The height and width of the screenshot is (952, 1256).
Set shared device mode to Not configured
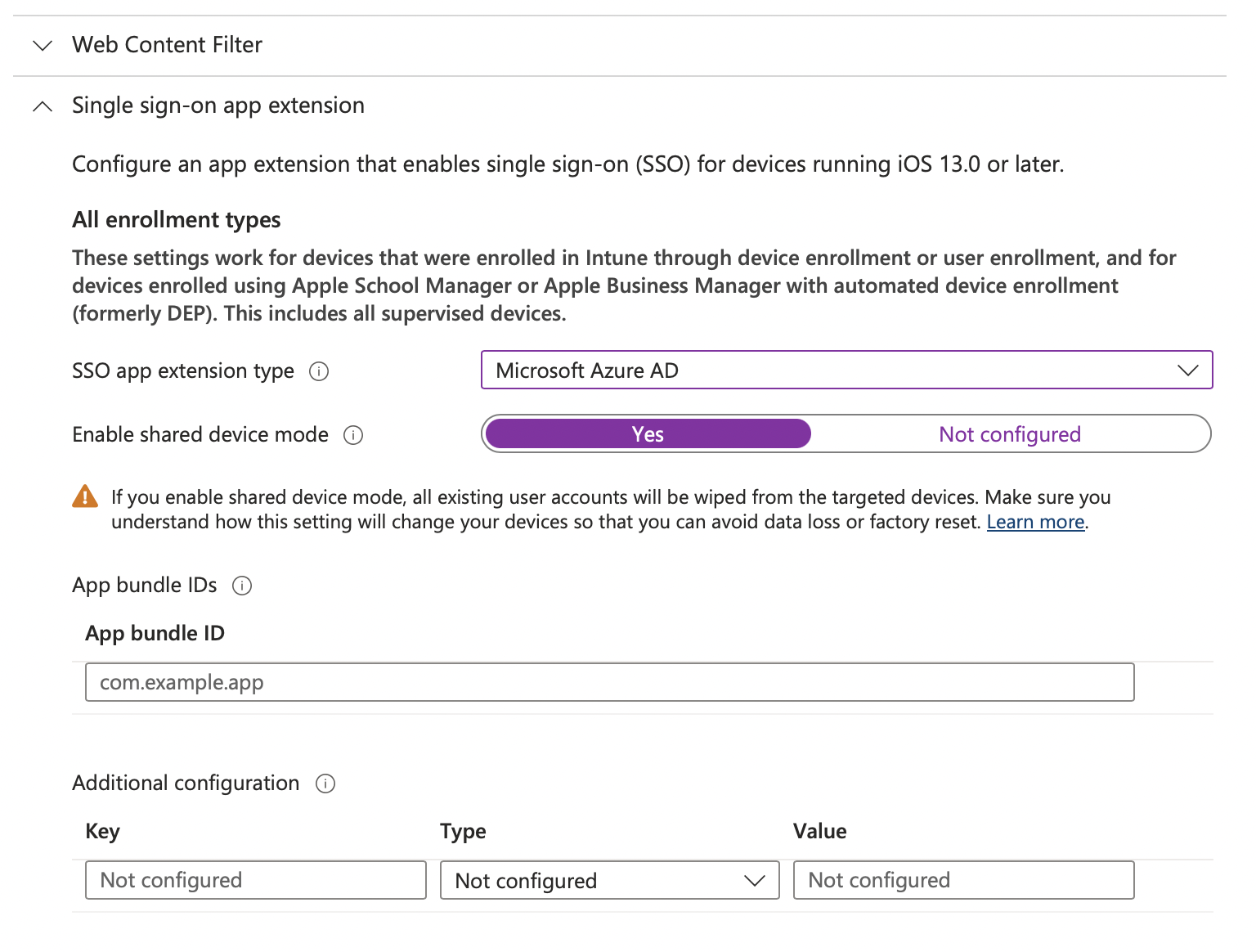coord(1010,434)
